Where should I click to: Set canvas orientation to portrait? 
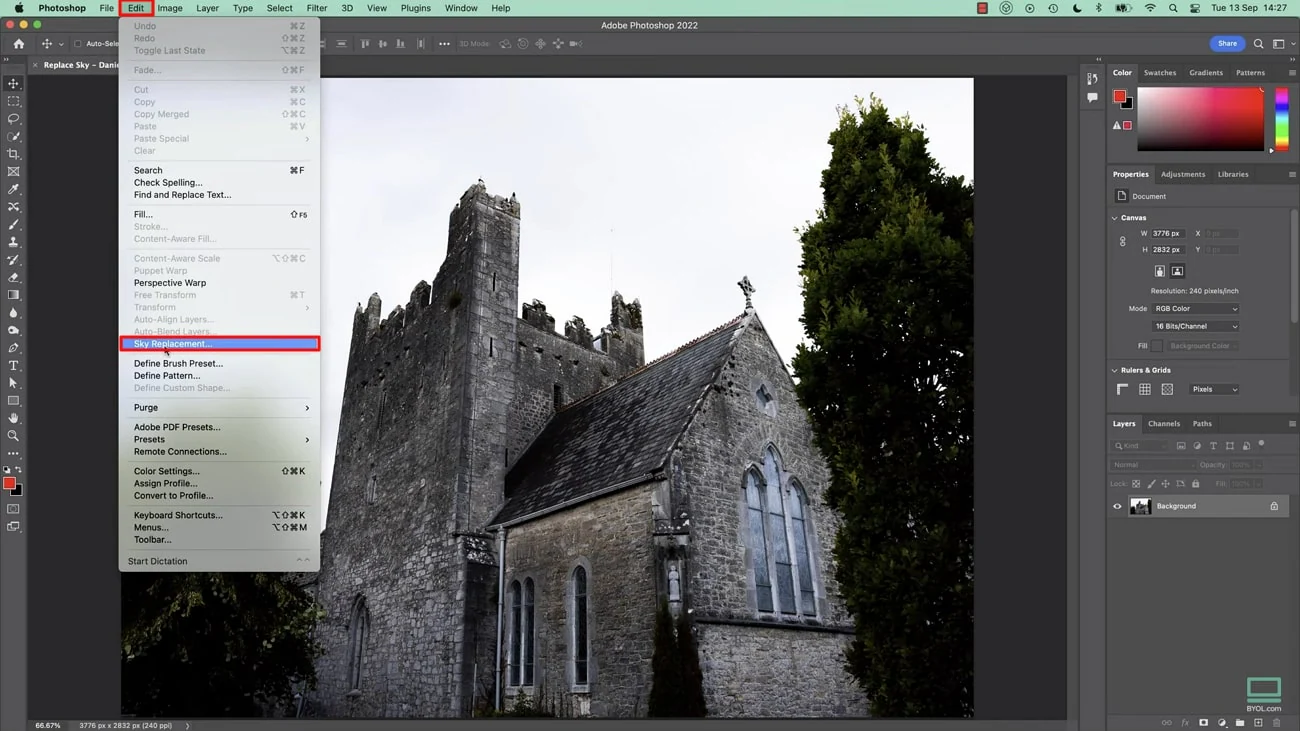1160,271
